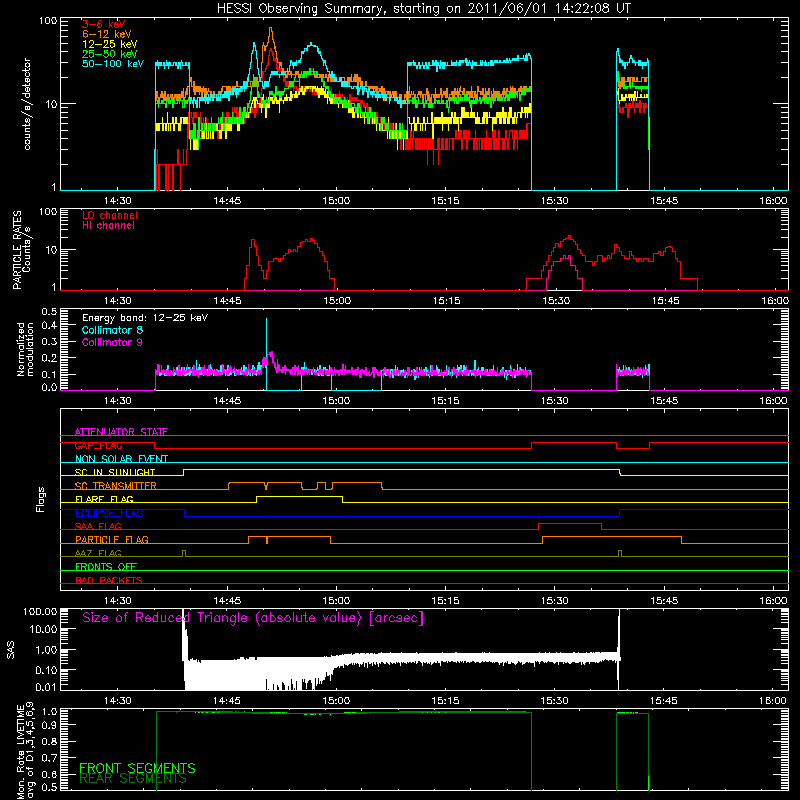This screenshot has height=800, width=800.
Task: Click the 'Collimator 8' legend label
Action: (112, 330)
